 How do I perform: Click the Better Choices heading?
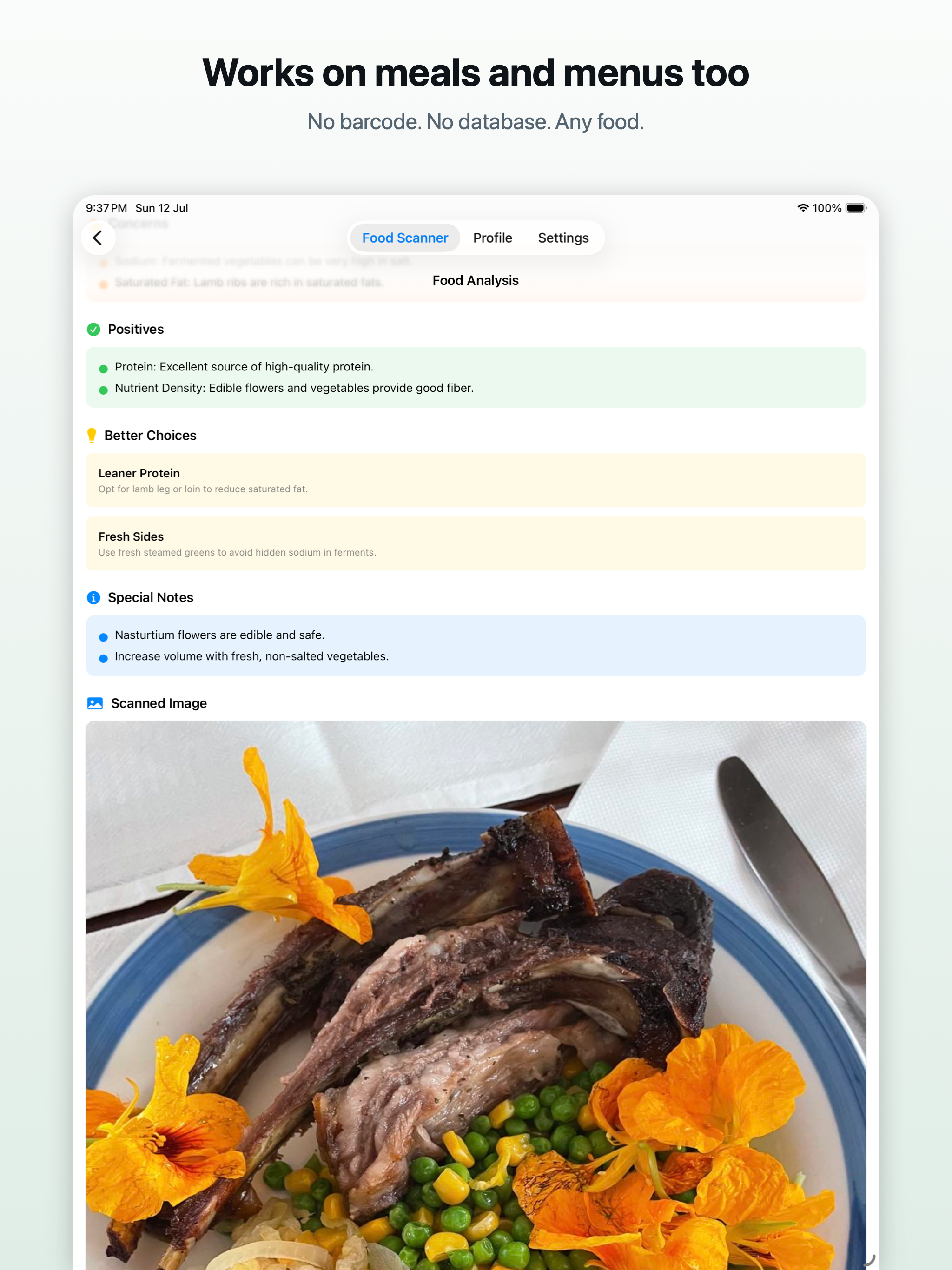tap(151, 435)
